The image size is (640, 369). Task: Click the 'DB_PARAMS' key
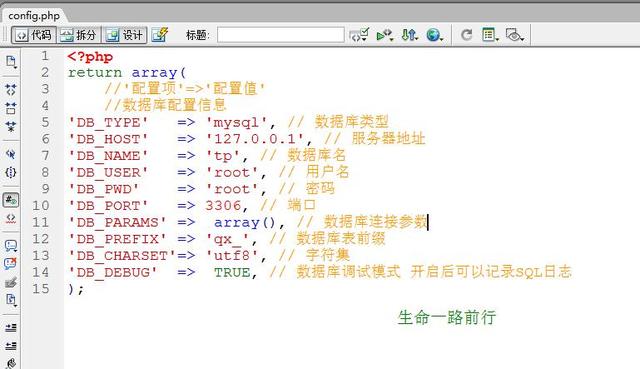point(117,223)
